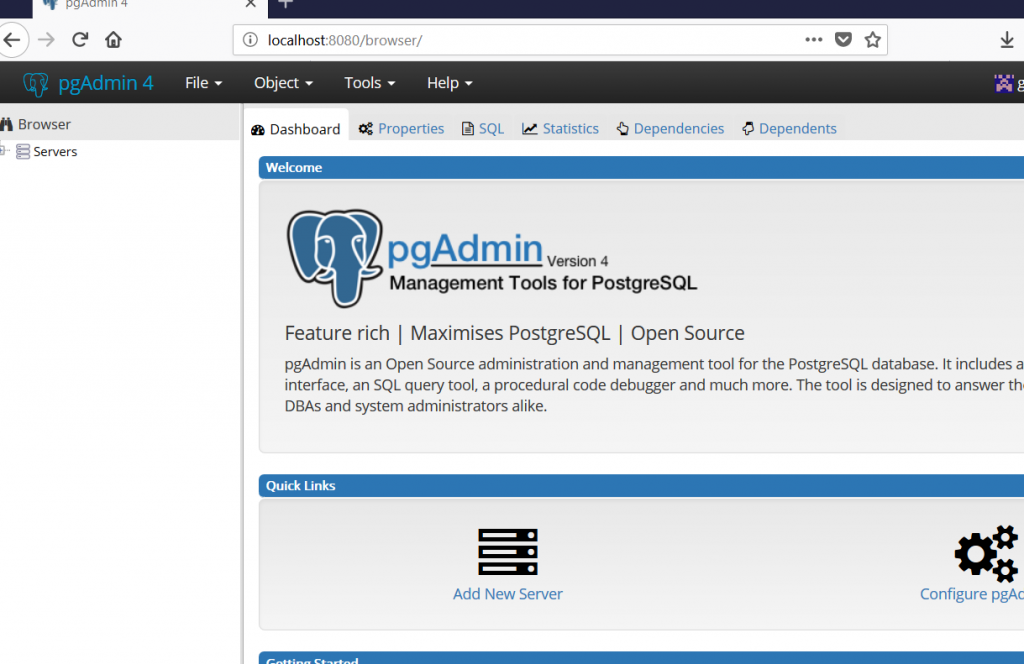Screen dimensions: 1024x664
Task: Save page to Pocket icon
Action: point(843,40)
